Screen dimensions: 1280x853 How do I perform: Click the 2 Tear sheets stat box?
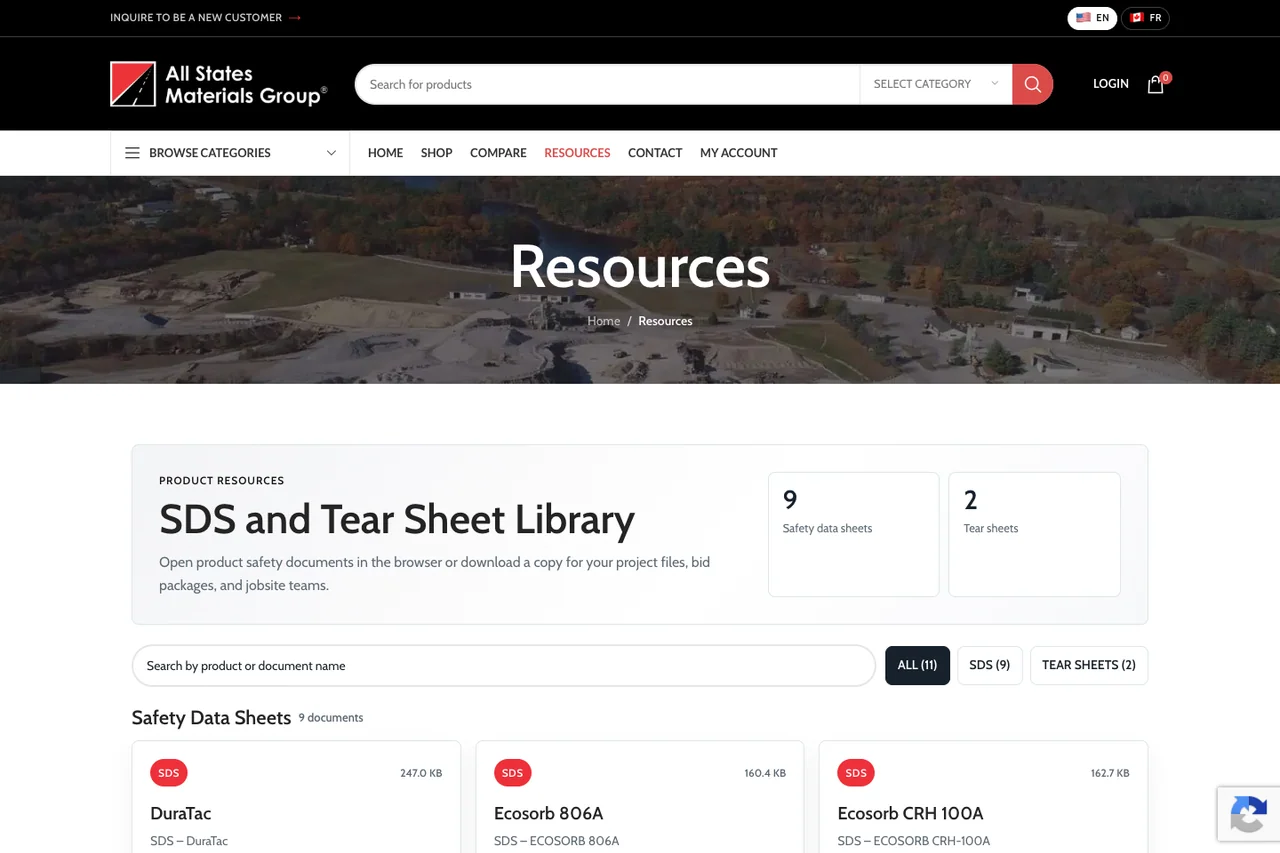point(1034,534)
